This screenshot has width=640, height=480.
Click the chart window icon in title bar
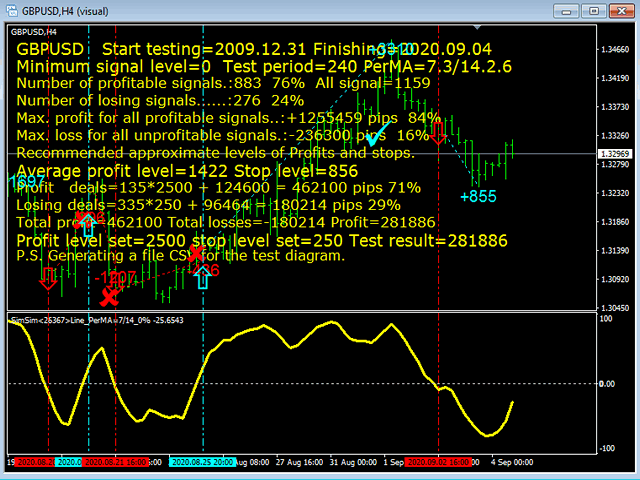click(11, 10)
